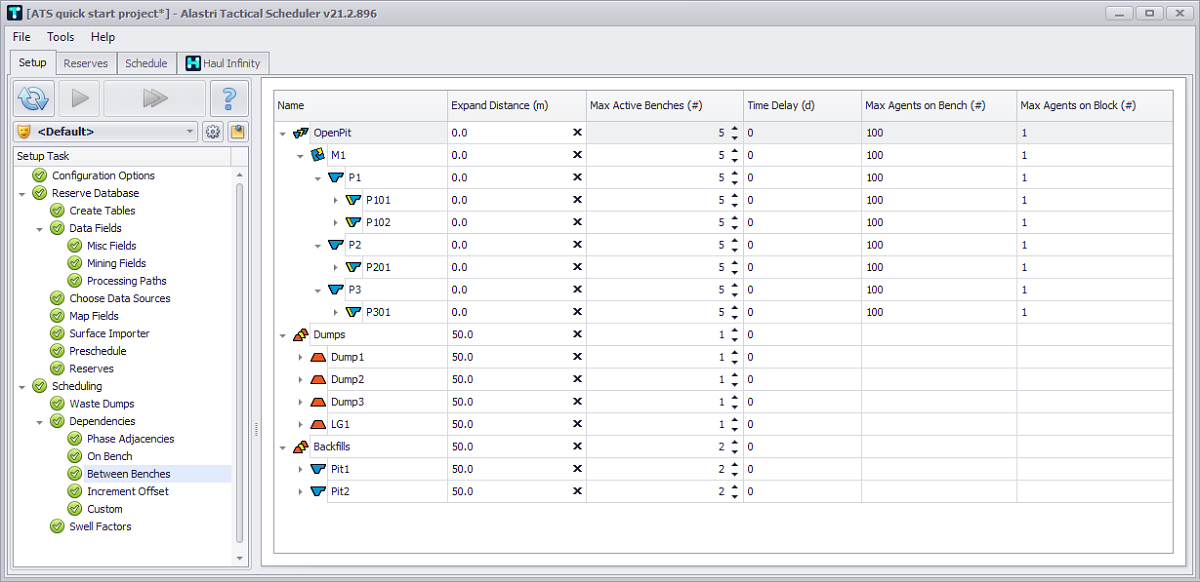Click the P102 phase icon
The image size is (1200, 582).
coord(353,222)
